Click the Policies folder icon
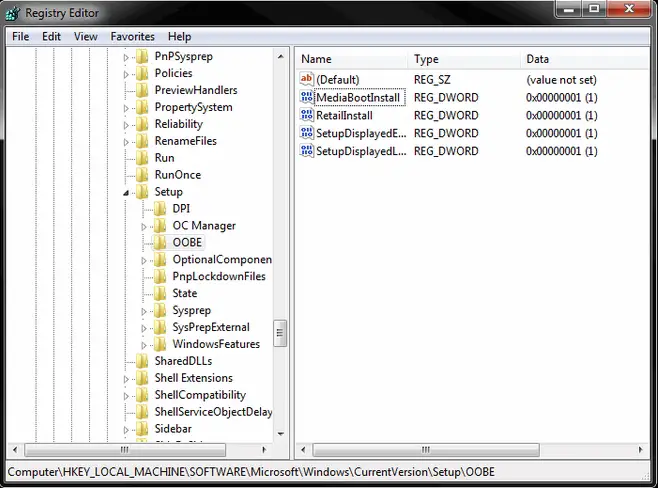Image resolution: width=658 pixels, height=488 pixels. (x=143, y=73)
